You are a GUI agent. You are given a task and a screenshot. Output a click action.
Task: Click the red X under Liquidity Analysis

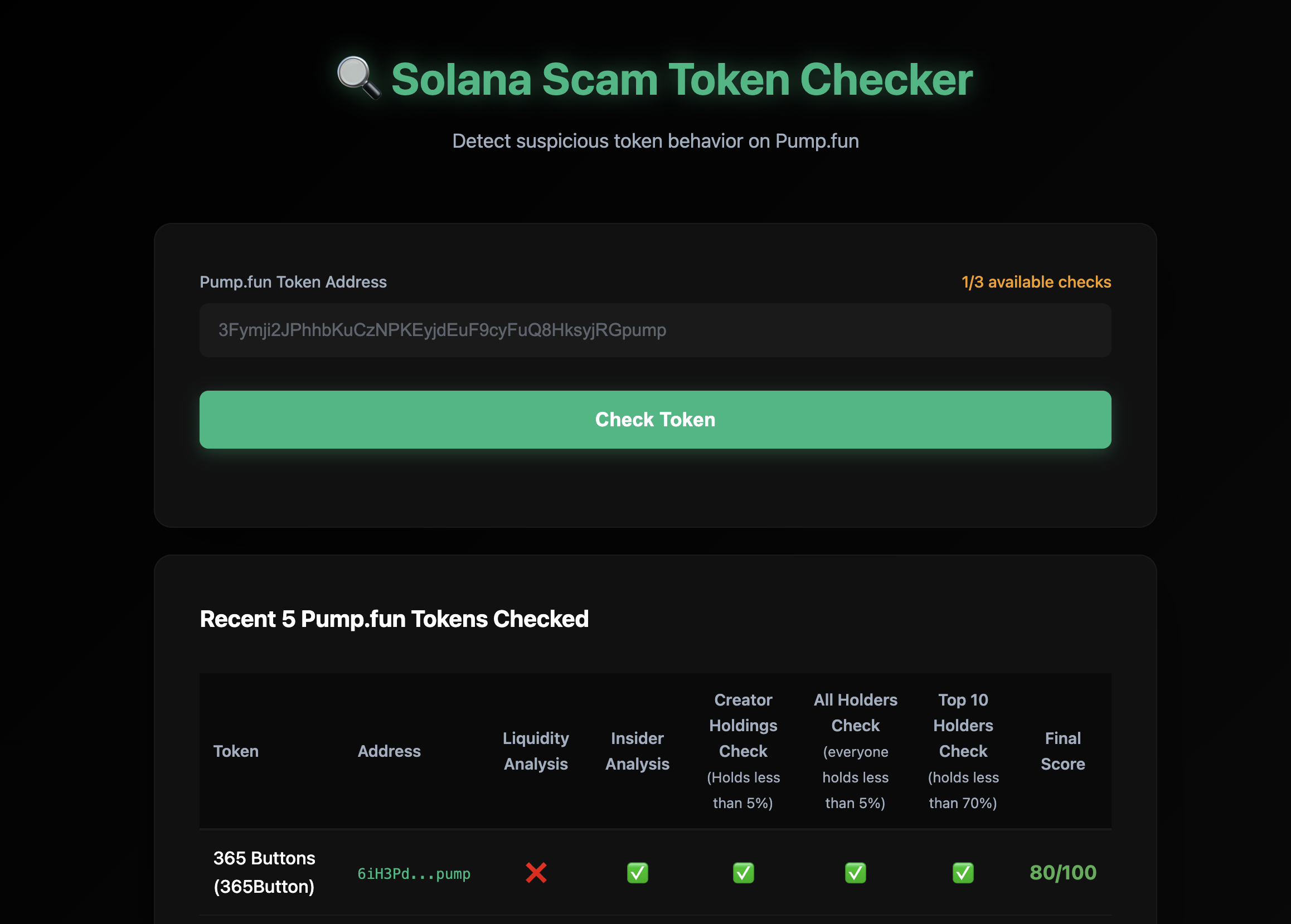(x=536, y=872)
